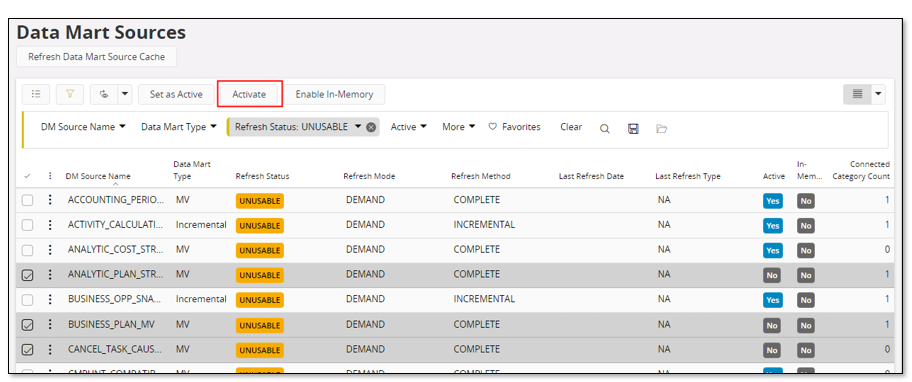This screenshot has height=382, width=912.
Task: Click the Activate button
Action: pos(249,94)
